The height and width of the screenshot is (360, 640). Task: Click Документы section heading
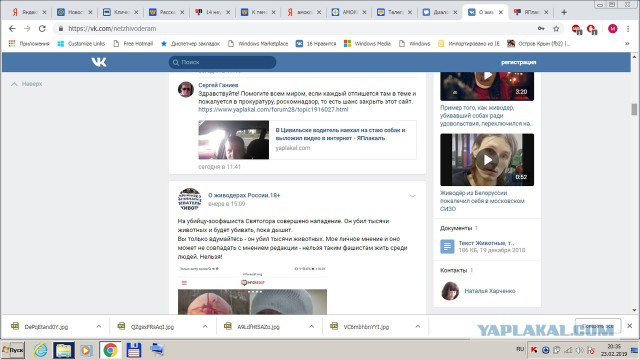tap(456, 228)
